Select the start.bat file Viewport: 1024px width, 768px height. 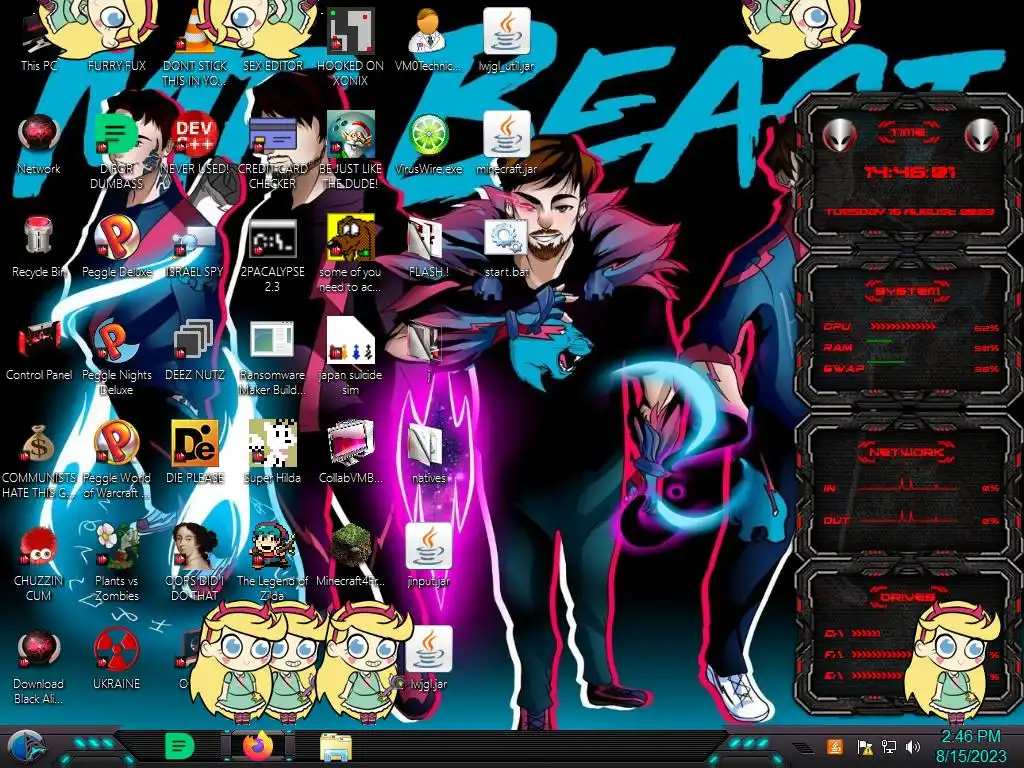[506, 247]
